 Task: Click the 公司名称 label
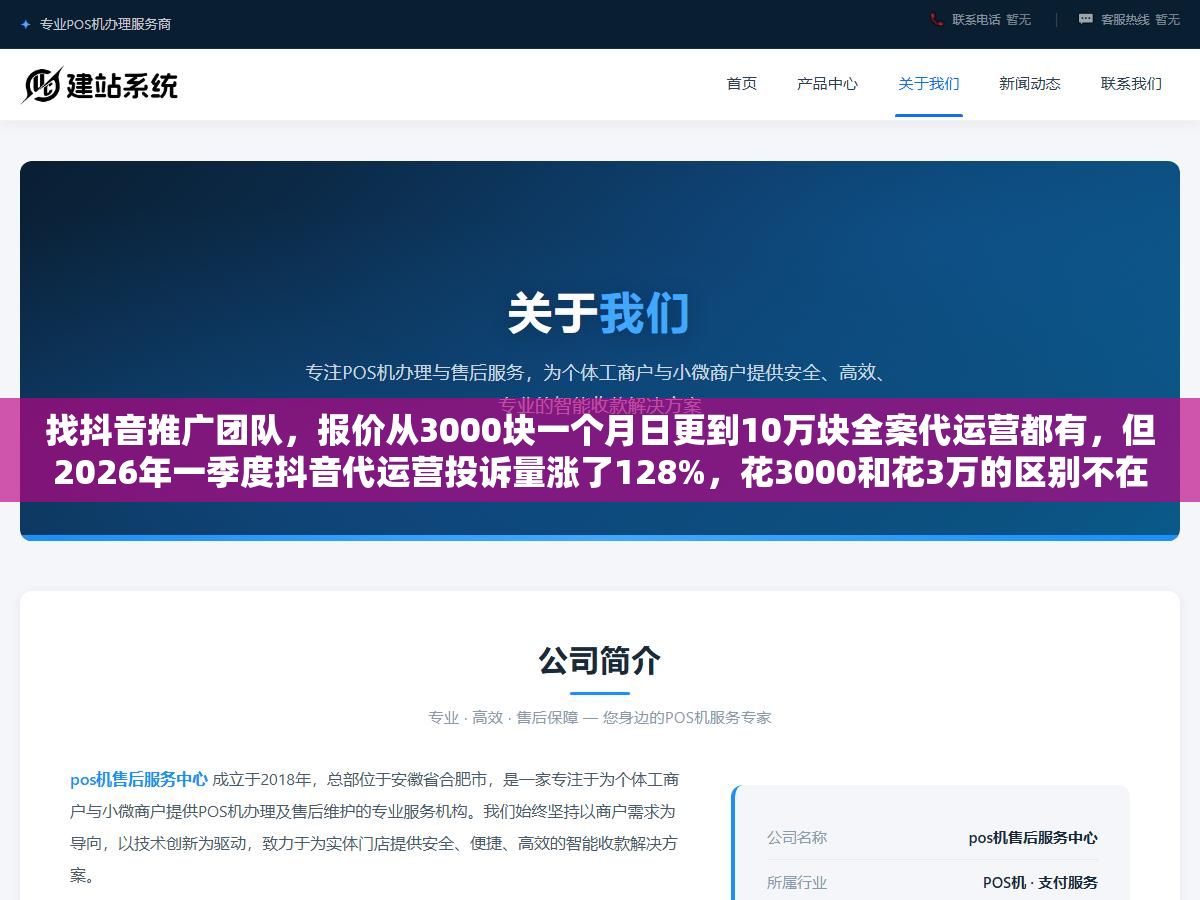coord(797,837)
